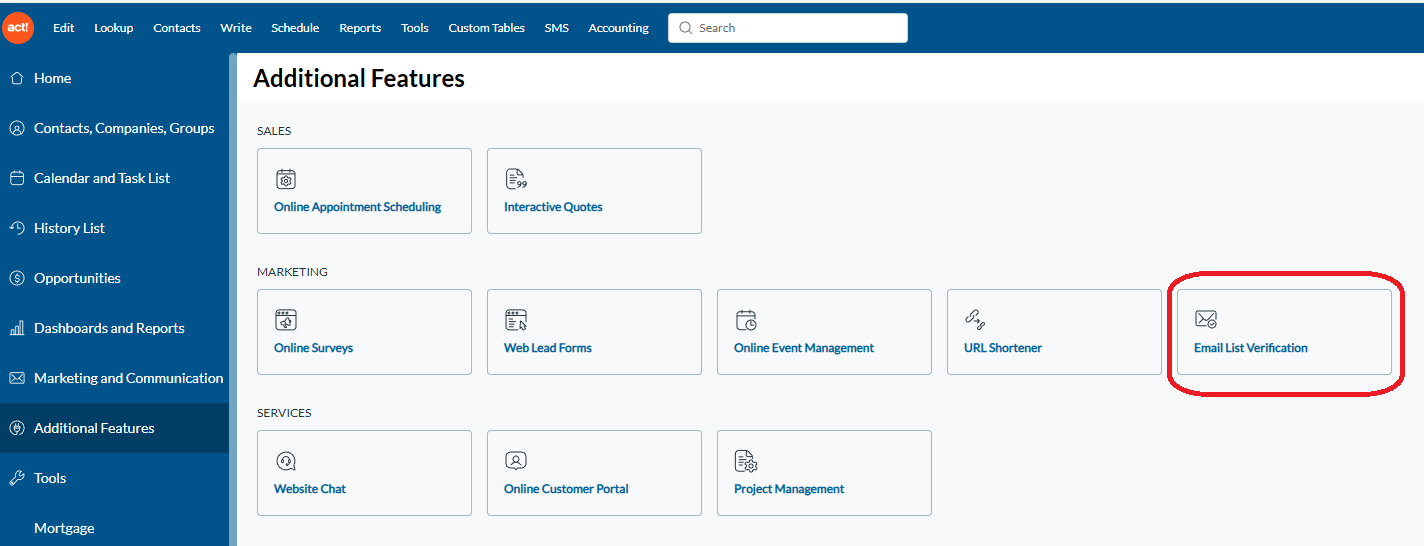The image size is (1424, 546).
Task: Open the Schedule menu
Action: (x=295, y=28)
